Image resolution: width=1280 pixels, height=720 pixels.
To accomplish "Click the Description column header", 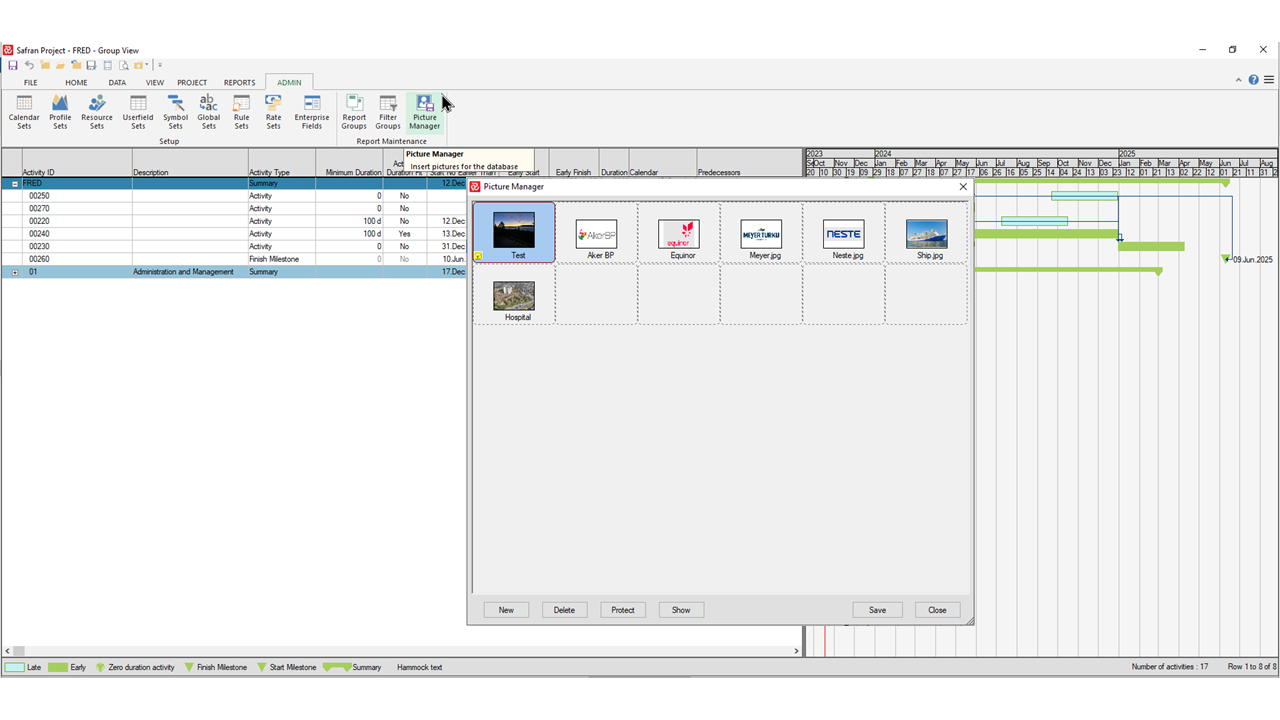I will (190, 163).
